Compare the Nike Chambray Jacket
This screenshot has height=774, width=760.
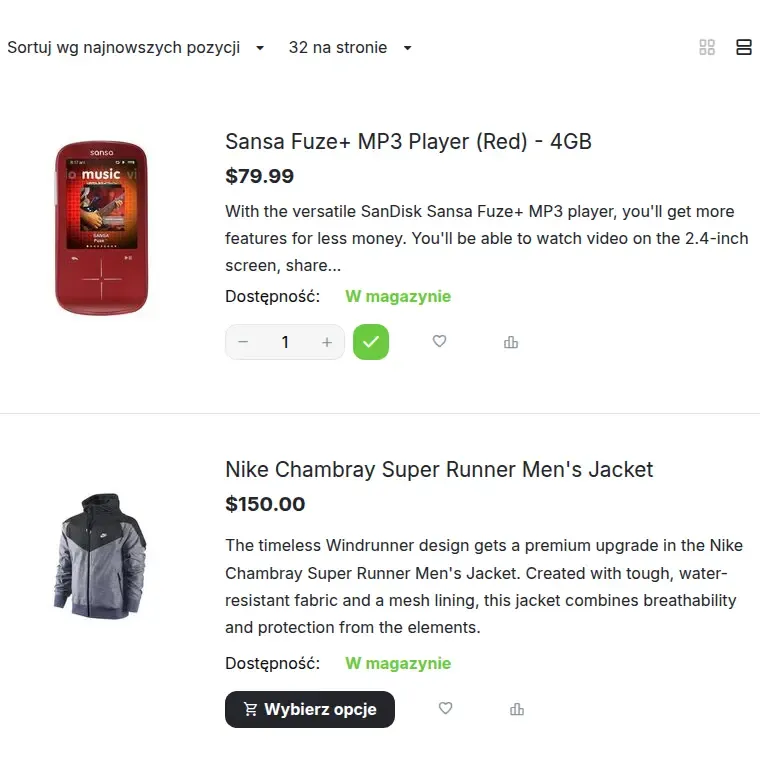(x=517, y=709)
